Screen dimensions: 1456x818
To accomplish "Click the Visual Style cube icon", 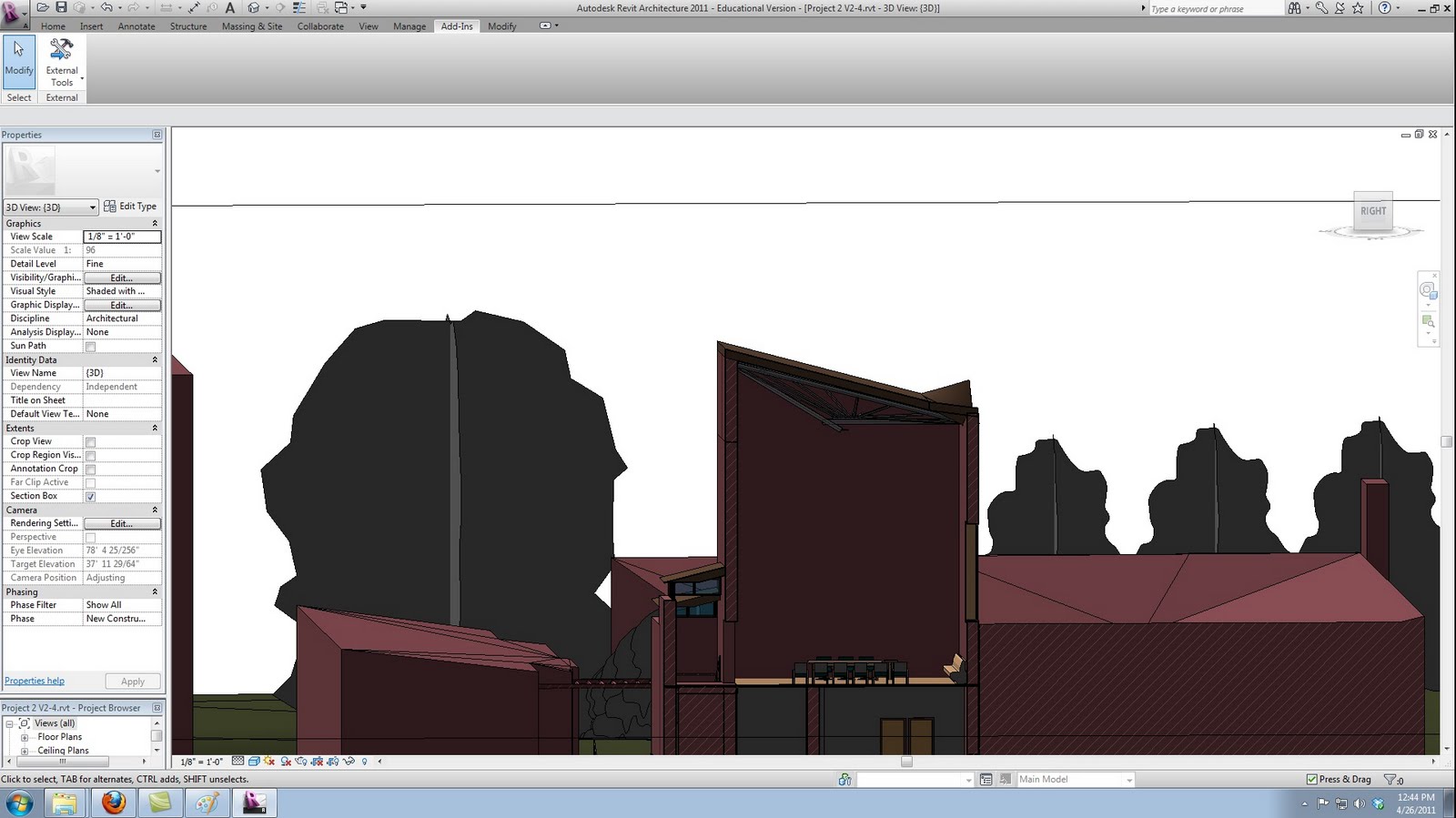I will 254,762.
